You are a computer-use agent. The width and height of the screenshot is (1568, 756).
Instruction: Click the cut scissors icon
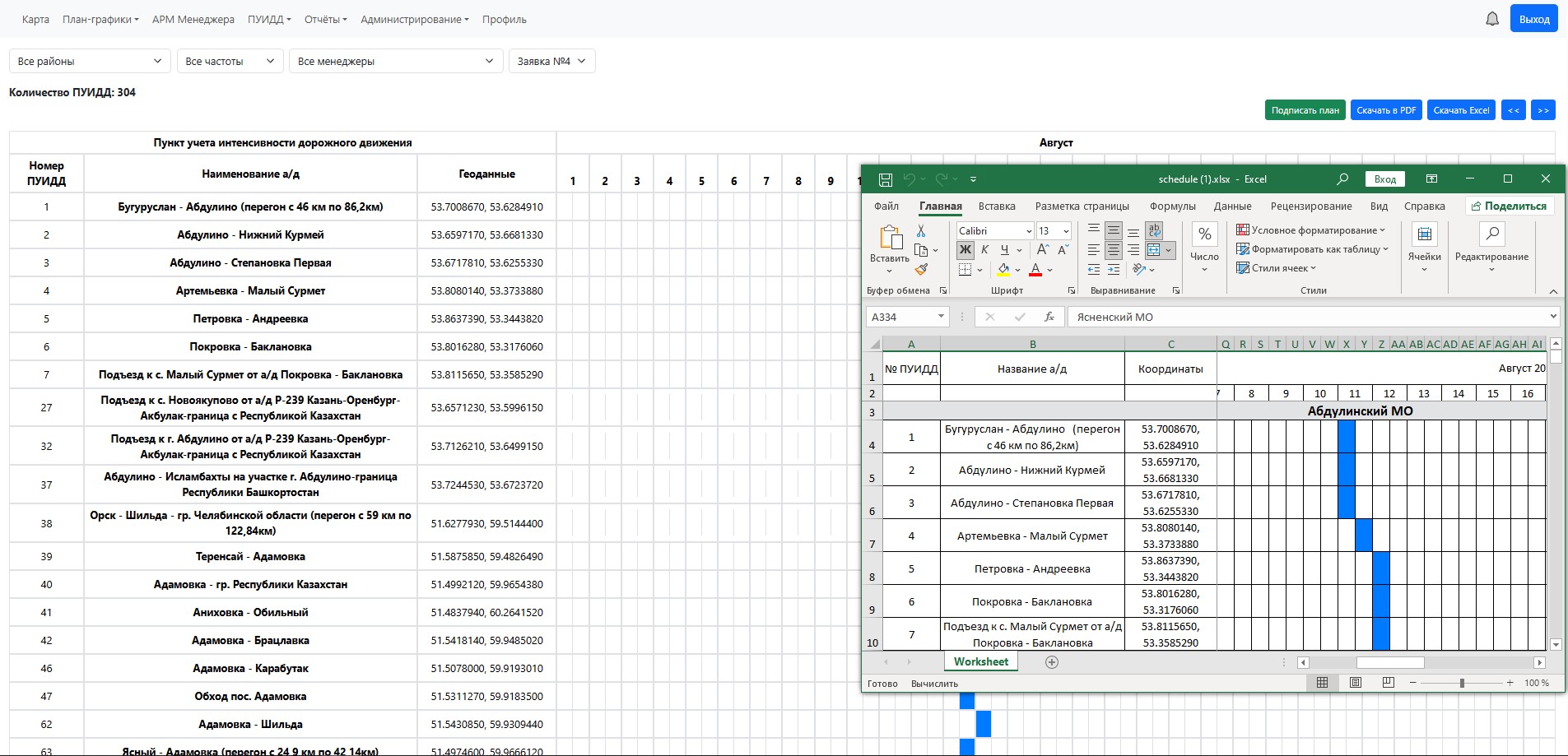(921, 231)
